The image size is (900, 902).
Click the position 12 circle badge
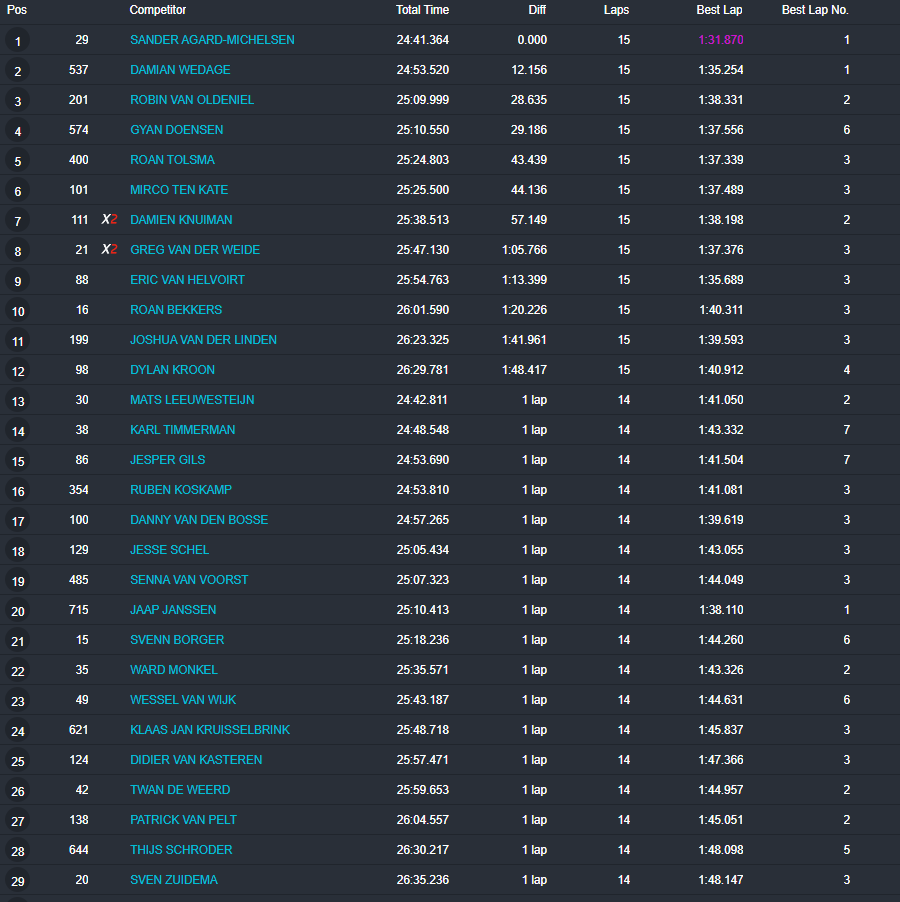(x=18, y=371)
